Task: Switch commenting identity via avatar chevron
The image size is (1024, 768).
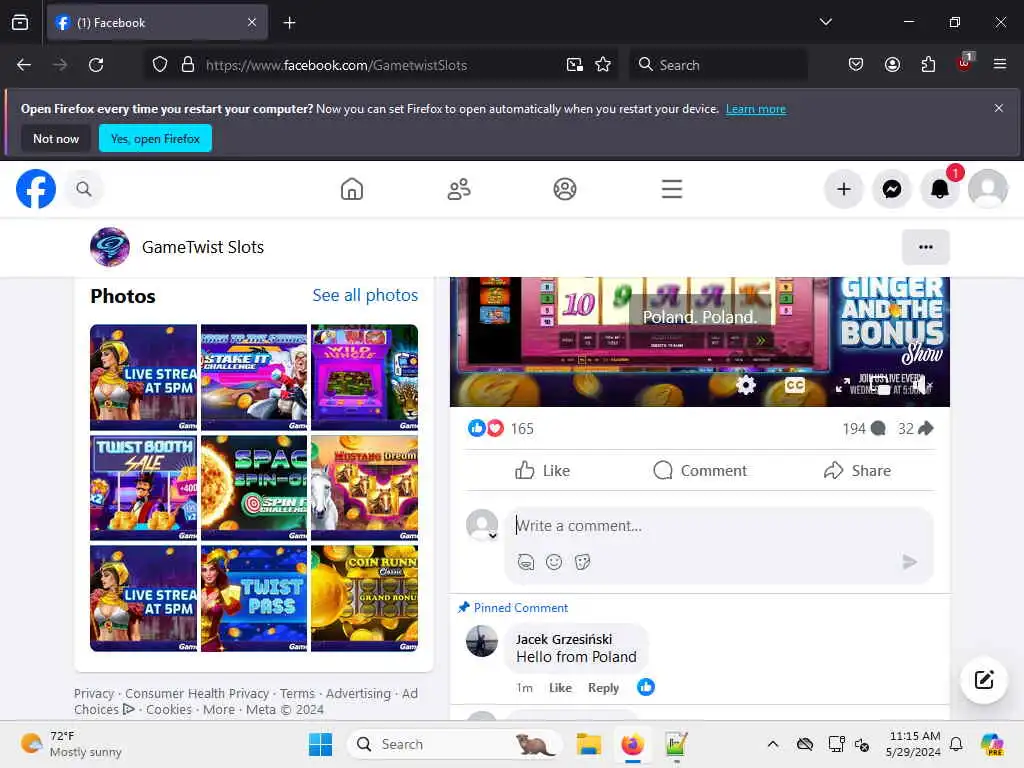Action: [x=493, y=536]
